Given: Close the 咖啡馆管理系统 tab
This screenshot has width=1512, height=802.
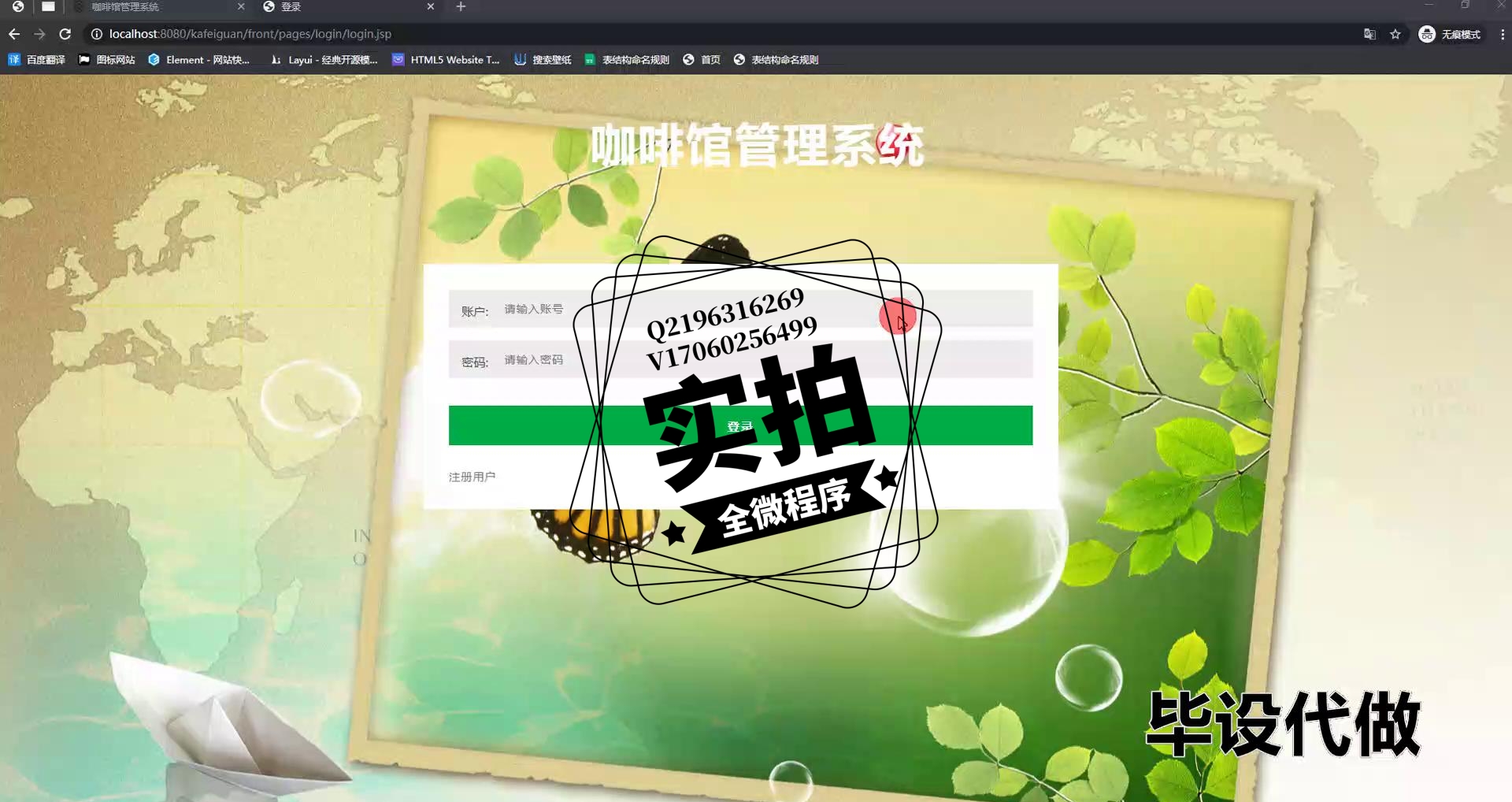Looking at the screenshot, I should click(x=241, y=6).
